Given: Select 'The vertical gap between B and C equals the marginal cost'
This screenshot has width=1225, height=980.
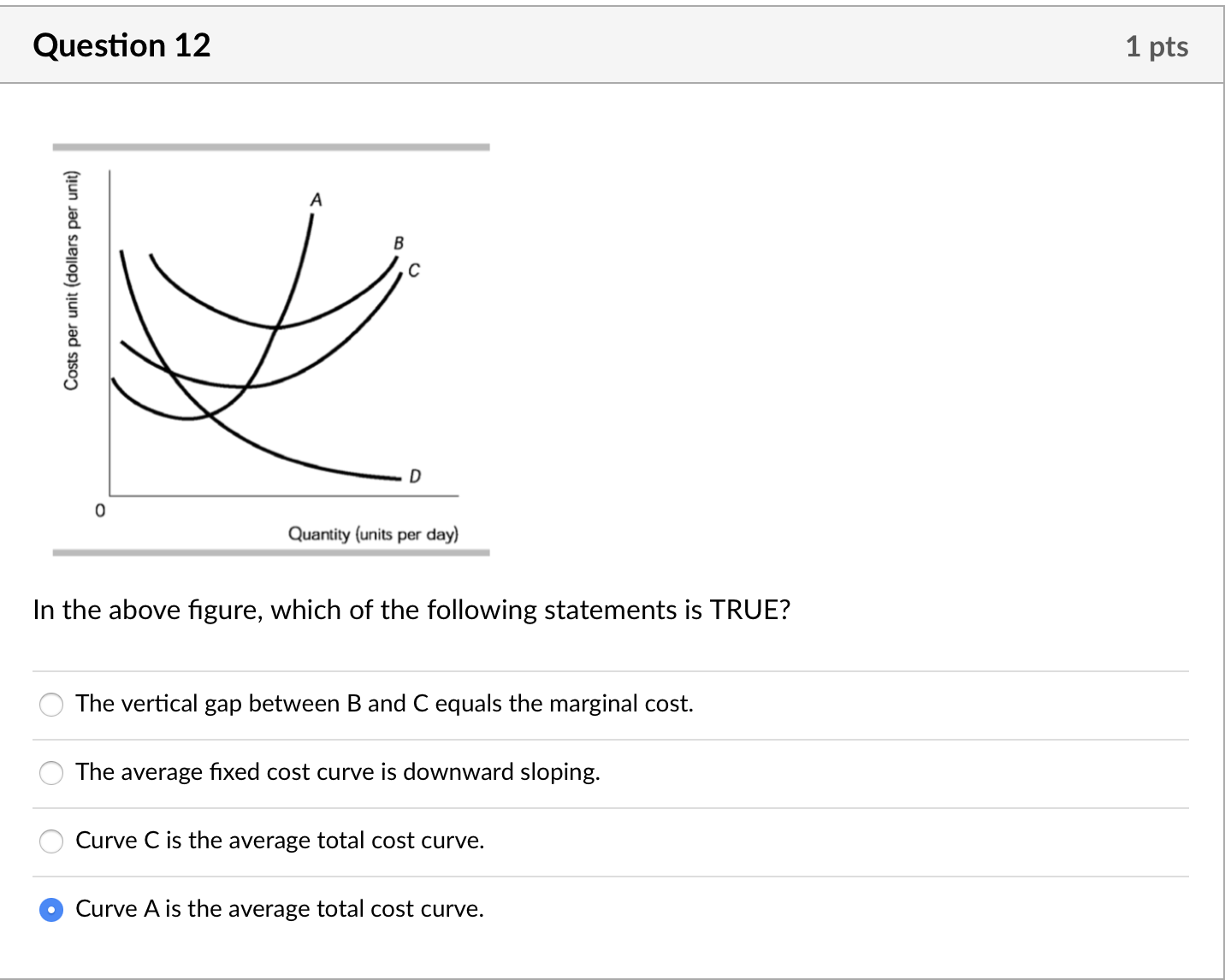Looking at the screenshot, I should 50,704.
